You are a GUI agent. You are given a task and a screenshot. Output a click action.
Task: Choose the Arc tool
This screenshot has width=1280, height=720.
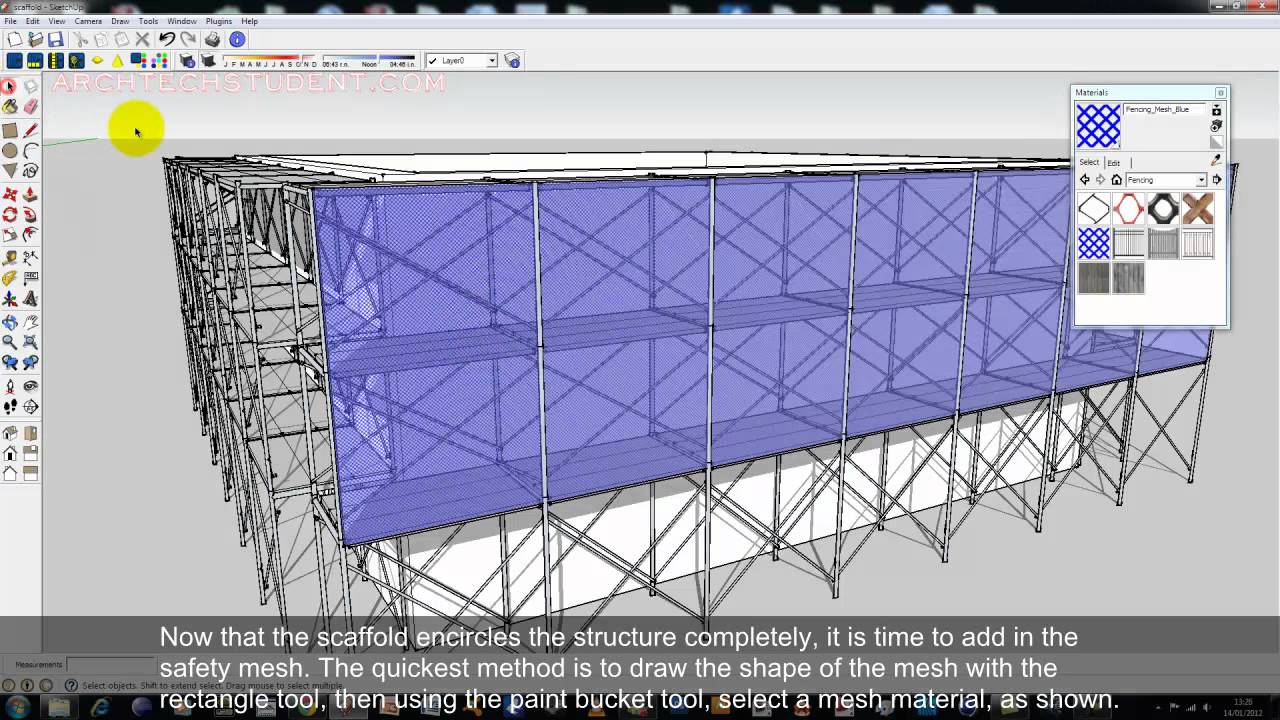point(31,150)
